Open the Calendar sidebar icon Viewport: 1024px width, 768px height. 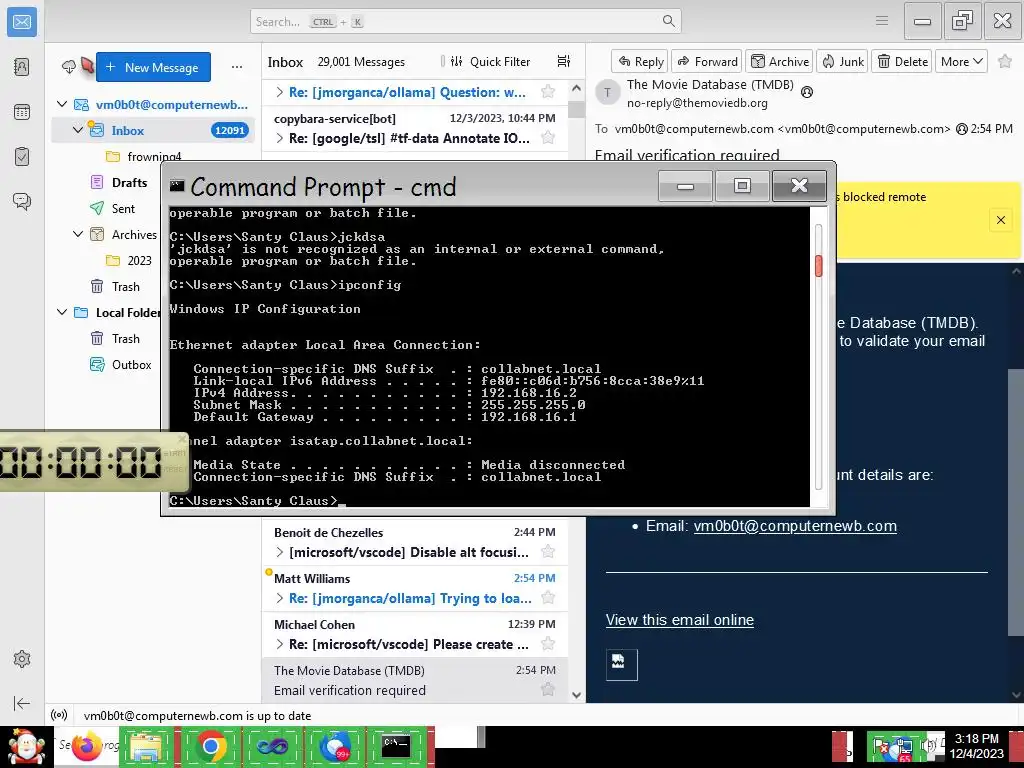[x=22, y=112]
